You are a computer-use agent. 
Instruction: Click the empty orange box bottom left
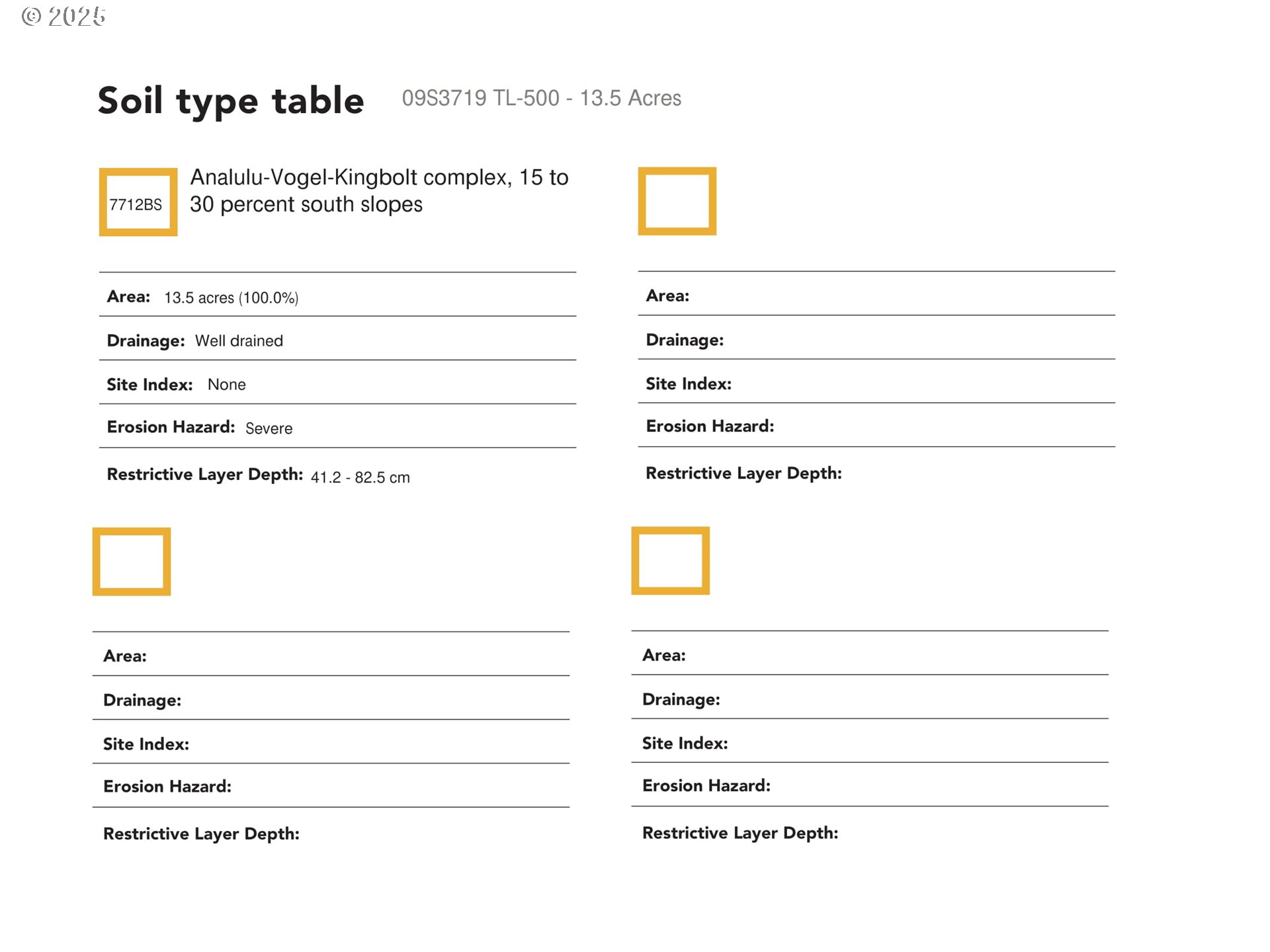(x=131, y=561)
